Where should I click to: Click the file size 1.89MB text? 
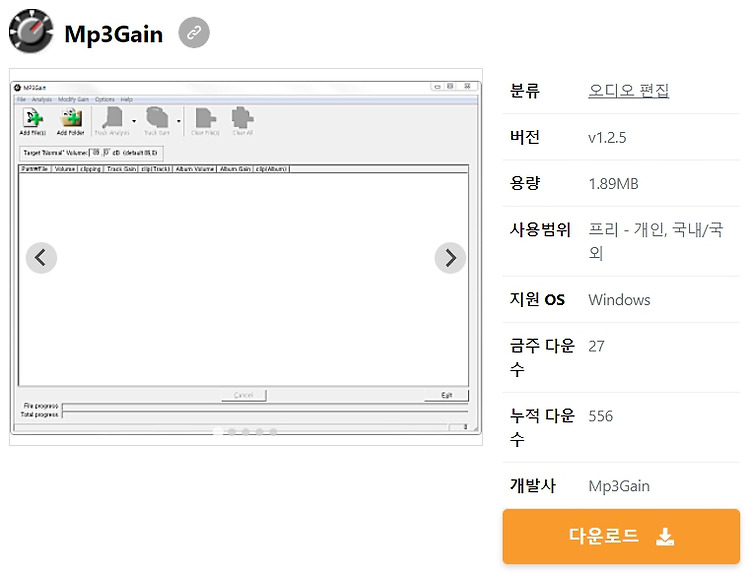(613, 184)
